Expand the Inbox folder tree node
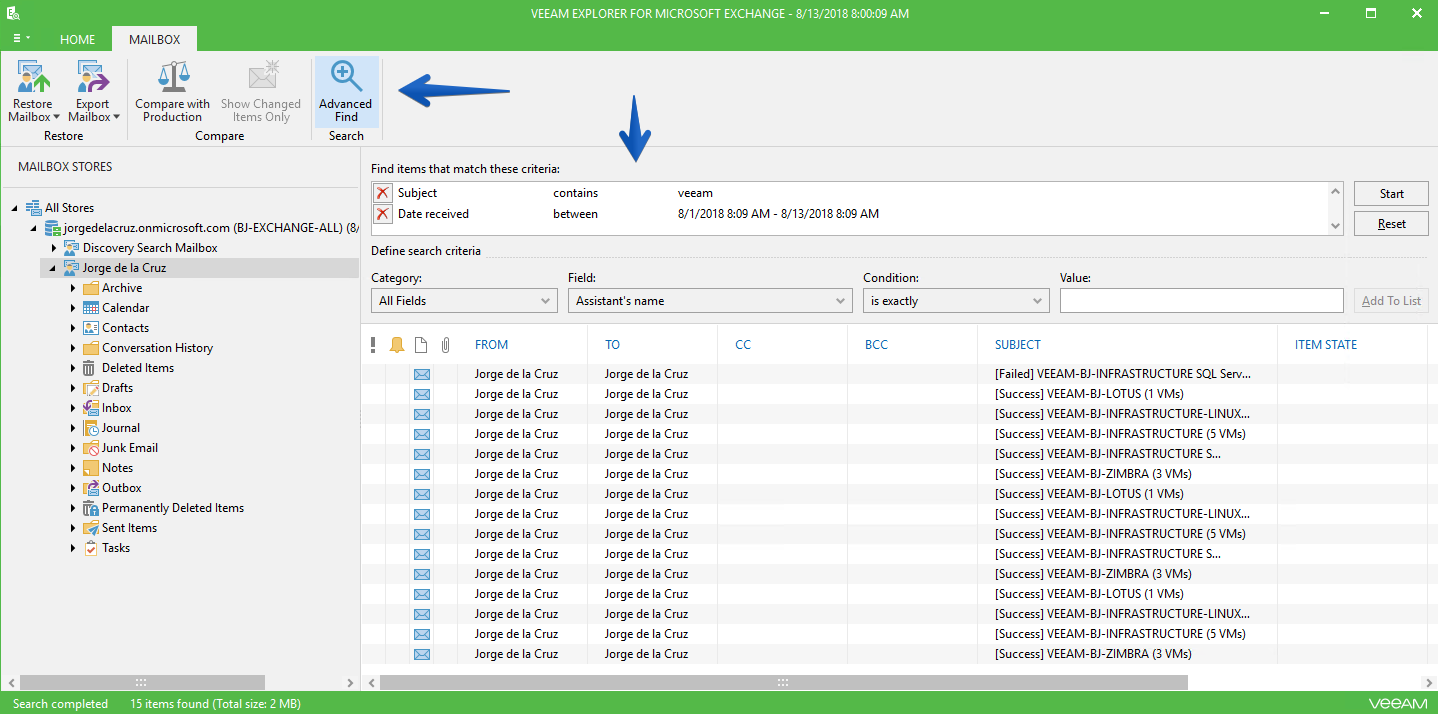This screenshot has width=1438, height=714. pos(73,408)
